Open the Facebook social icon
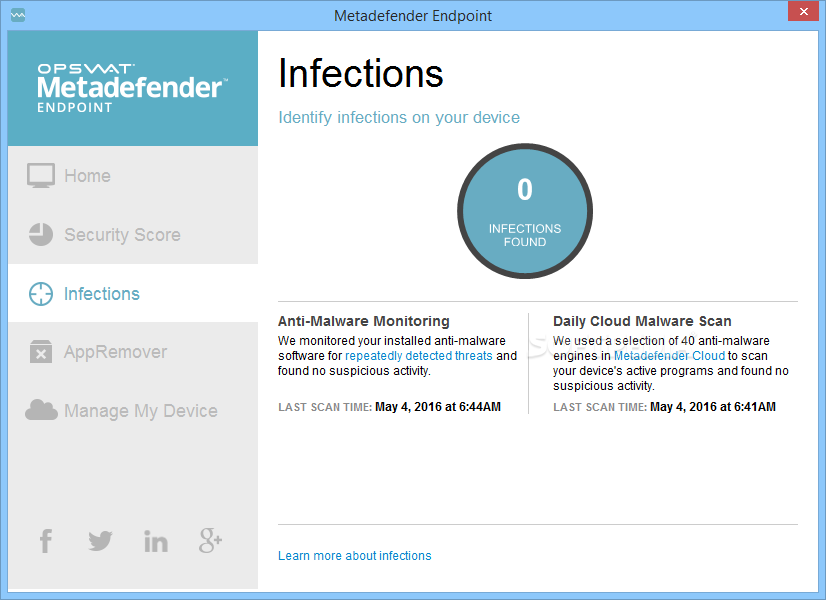Image resolution: width=826 pixels, height=600 pixels. coord(46,541)
